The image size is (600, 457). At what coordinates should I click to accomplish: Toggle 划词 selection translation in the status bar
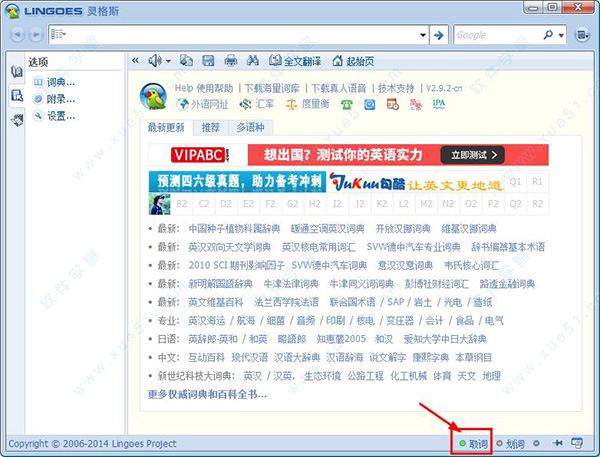pos(510,444)
